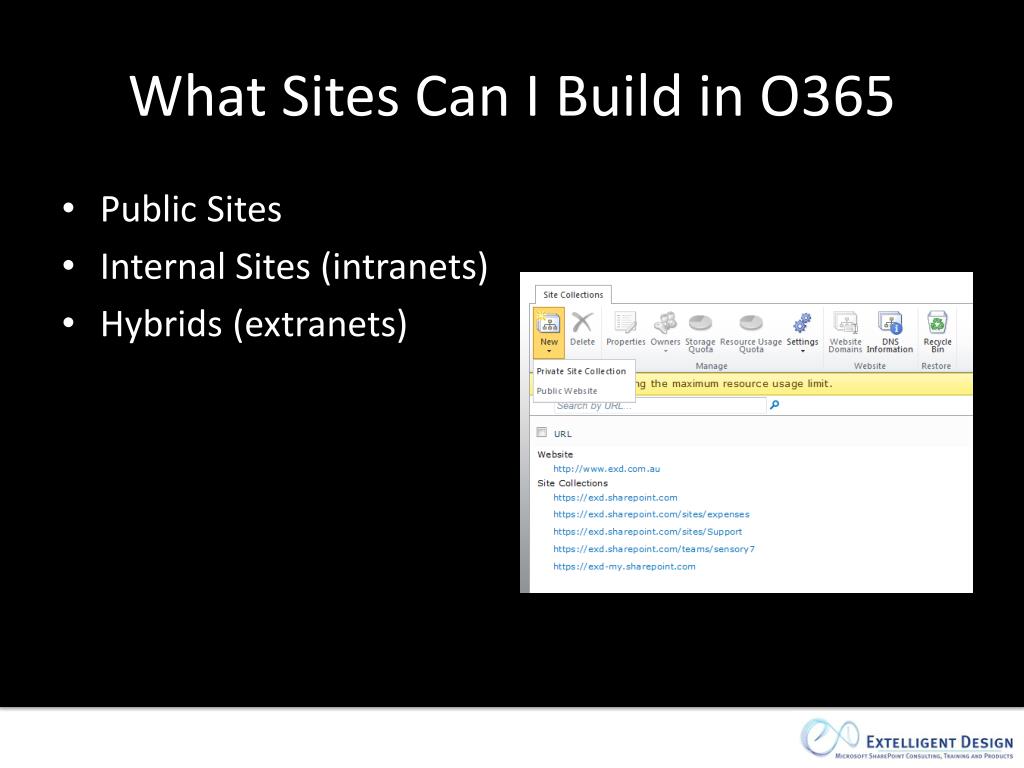This screenshot has width=1024, height=768.
Task: Open the Owners ribbon button
Action: click(665, 330)
